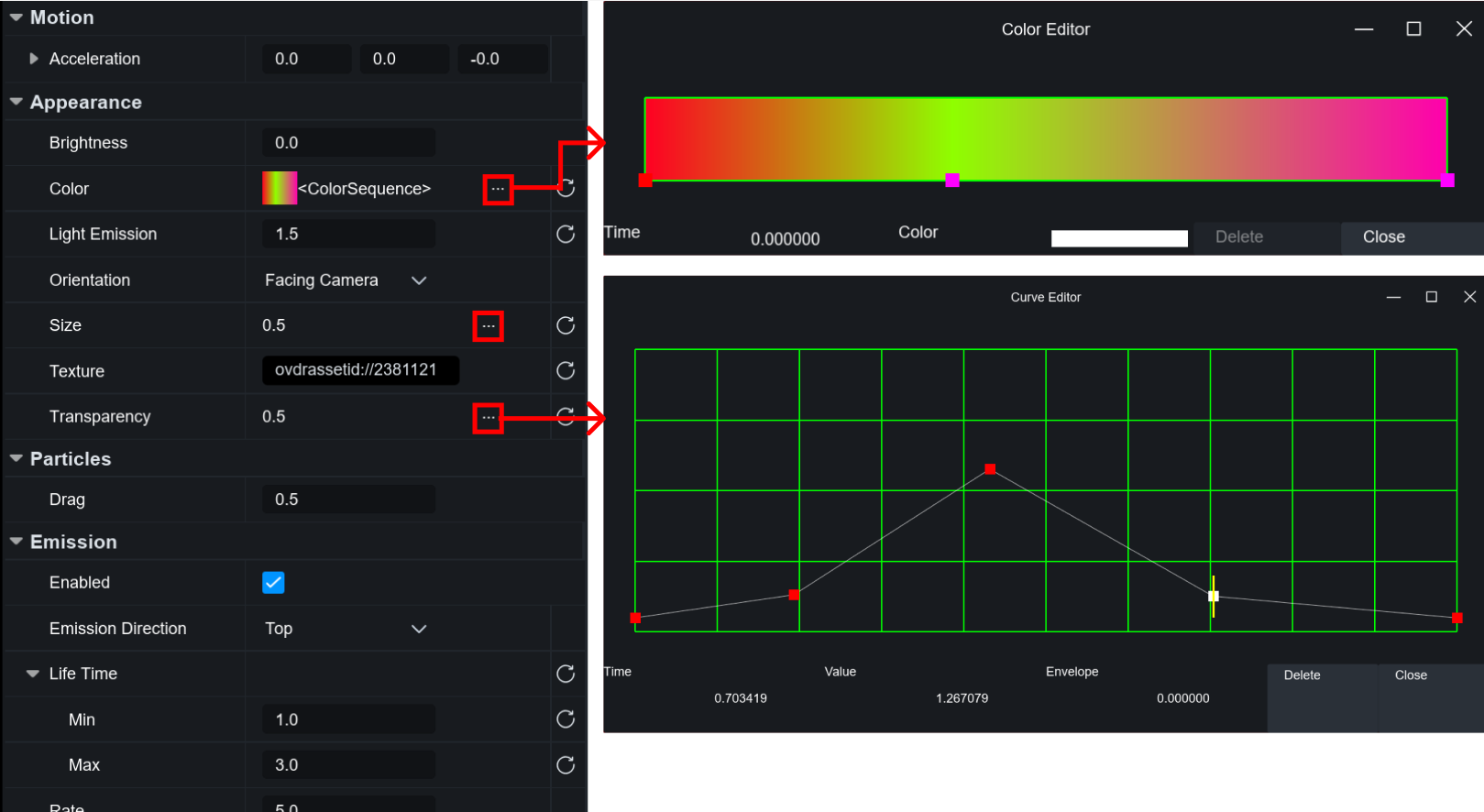Reset the Life Time Min value

566,719
